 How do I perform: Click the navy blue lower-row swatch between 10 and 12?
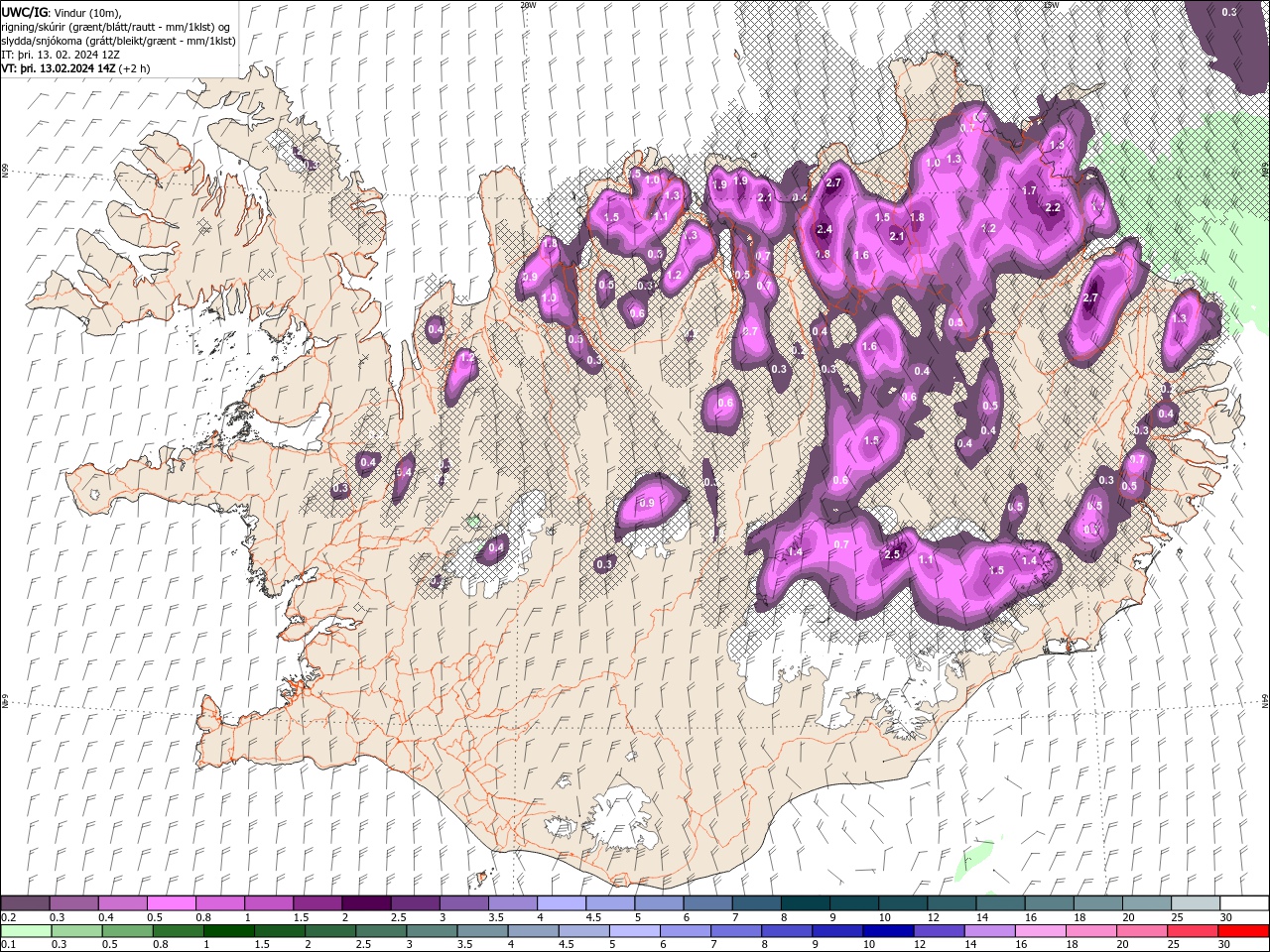888,931
